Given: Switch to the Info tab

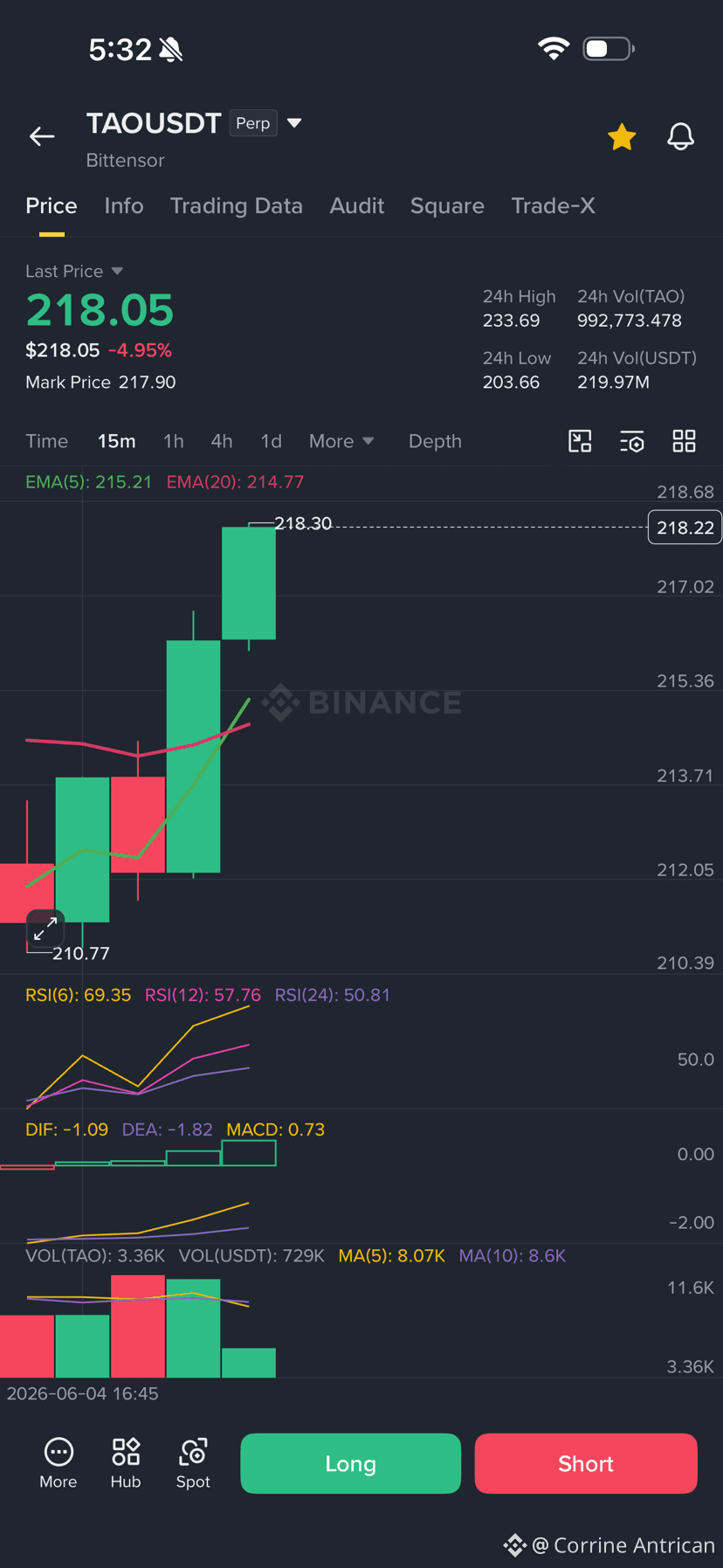Looking at the screenshot, I should tap(124, 206).
